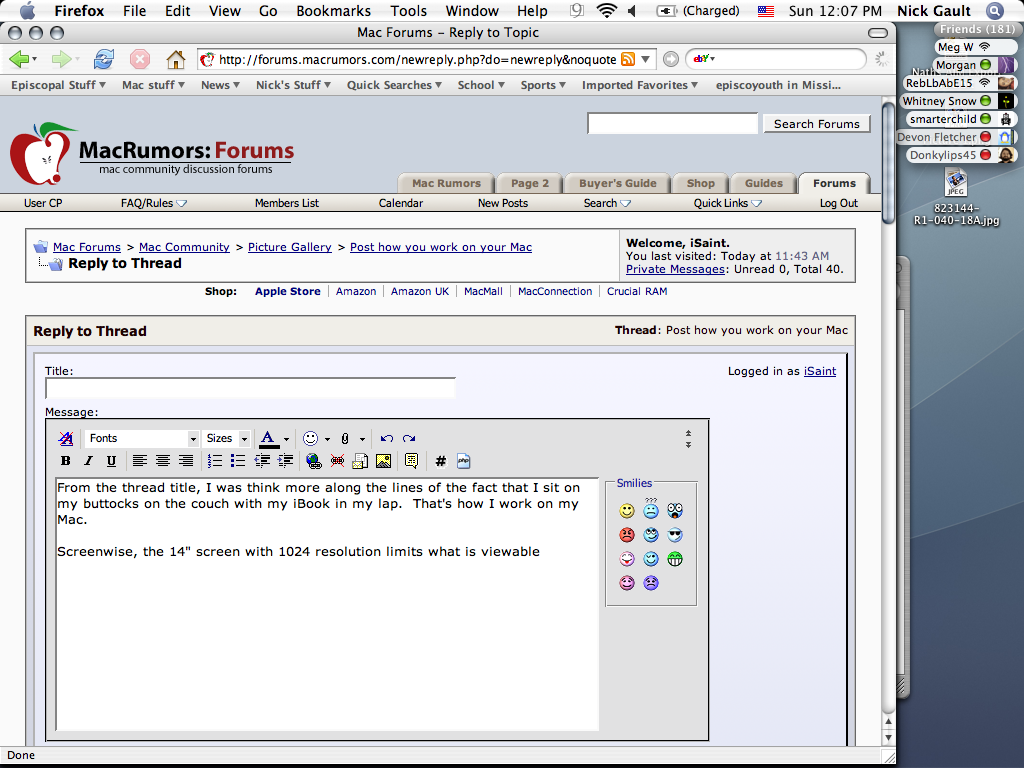The width and height of the screenshot is (1024, 768).
Task: Open the text color dropdown arrow
Action: pyautogui.click(x=286, y=439)
